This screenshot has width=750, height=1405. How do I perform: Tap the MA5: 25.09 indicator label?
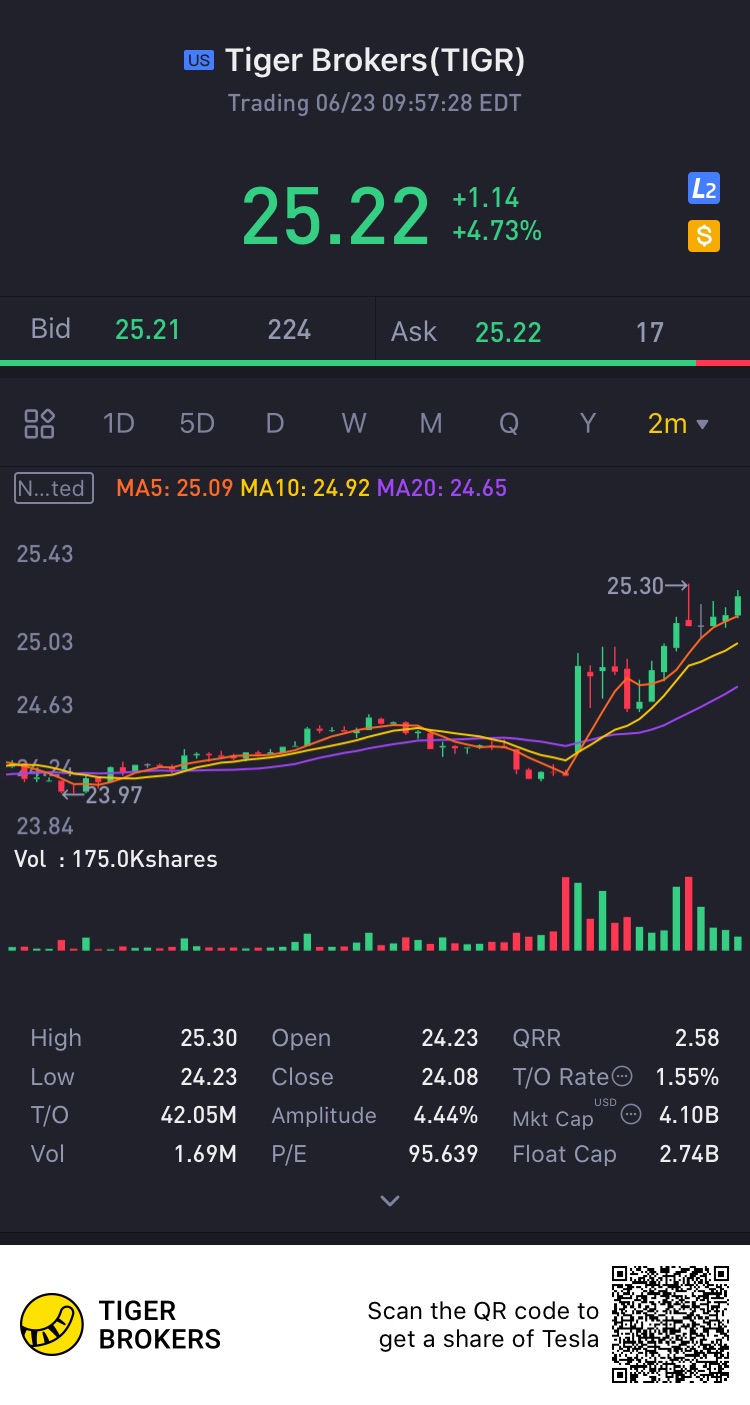pyautogui.click(x=175, y=488)
